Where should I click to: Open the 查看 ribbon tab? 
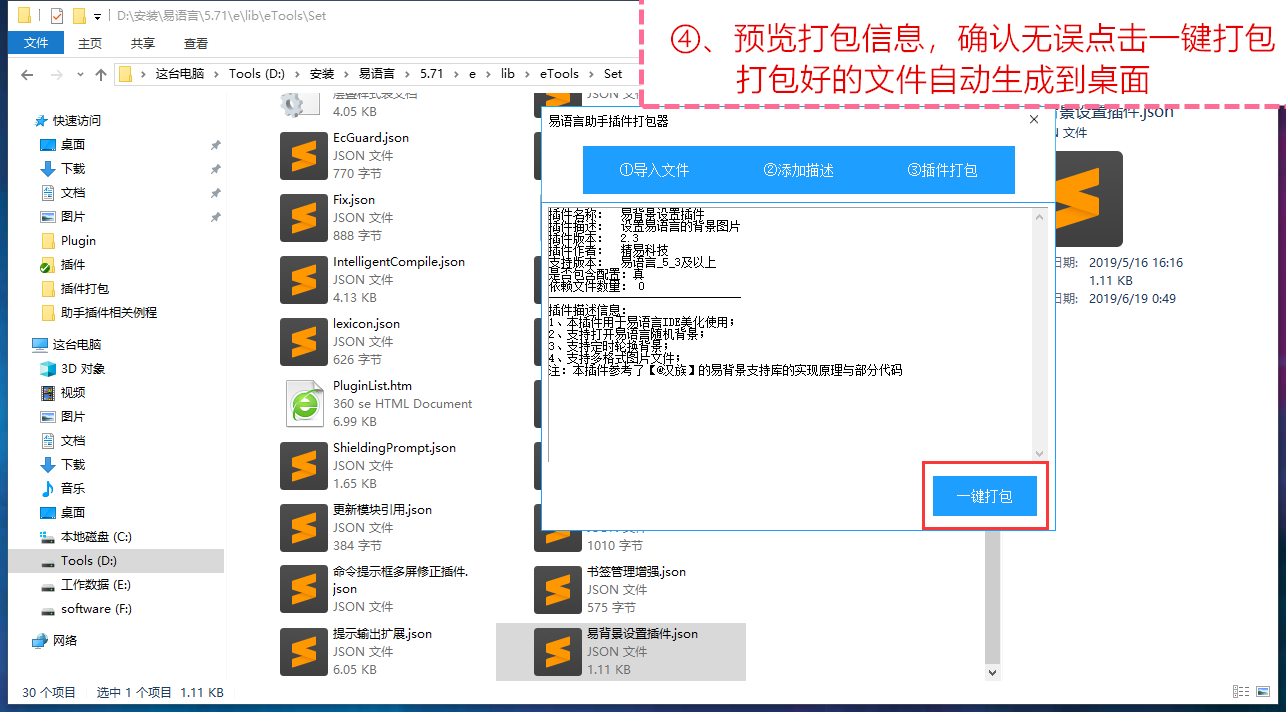point(196,43)
